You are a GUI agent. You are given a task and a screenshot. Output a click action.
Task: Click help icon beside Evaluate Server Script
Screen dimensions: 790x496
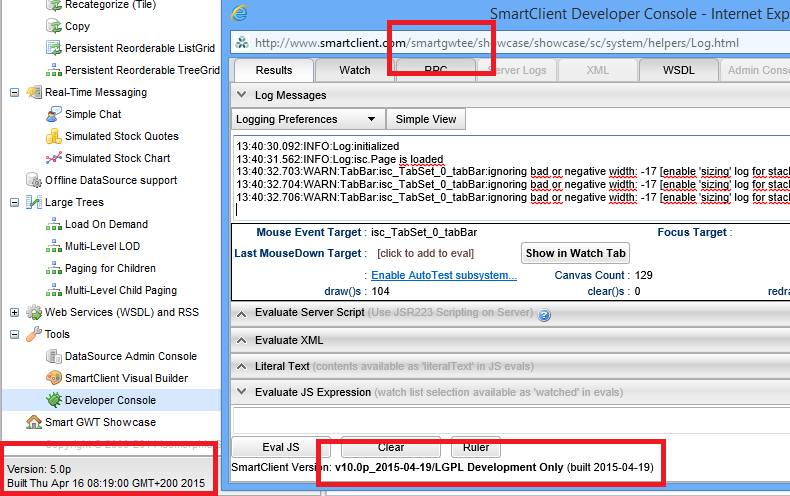[x=545, y=315]
